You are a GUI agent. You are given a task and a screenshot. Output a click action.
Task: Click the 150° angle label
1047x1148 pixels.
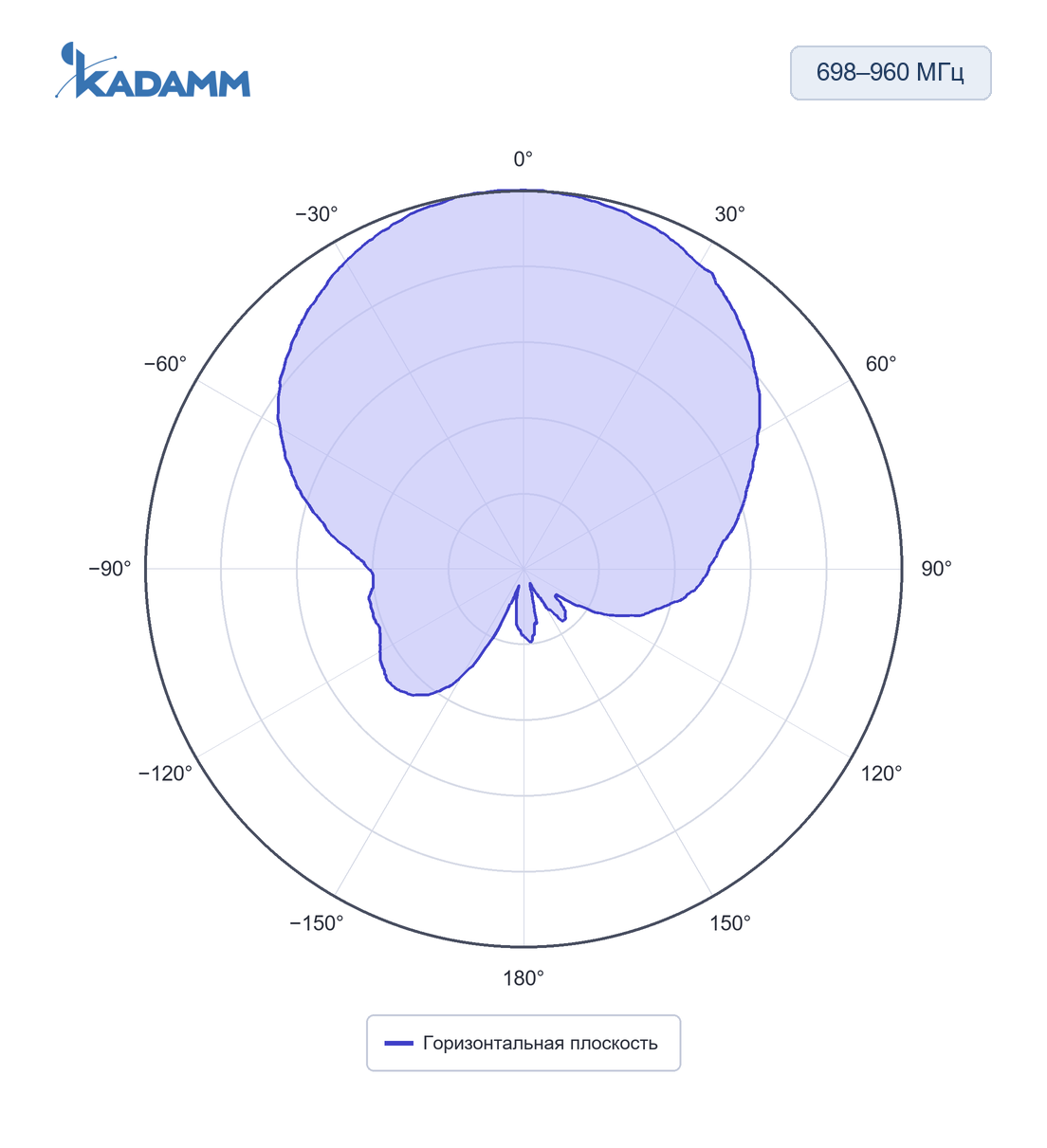pyautogui.click(x=730, y=923)
